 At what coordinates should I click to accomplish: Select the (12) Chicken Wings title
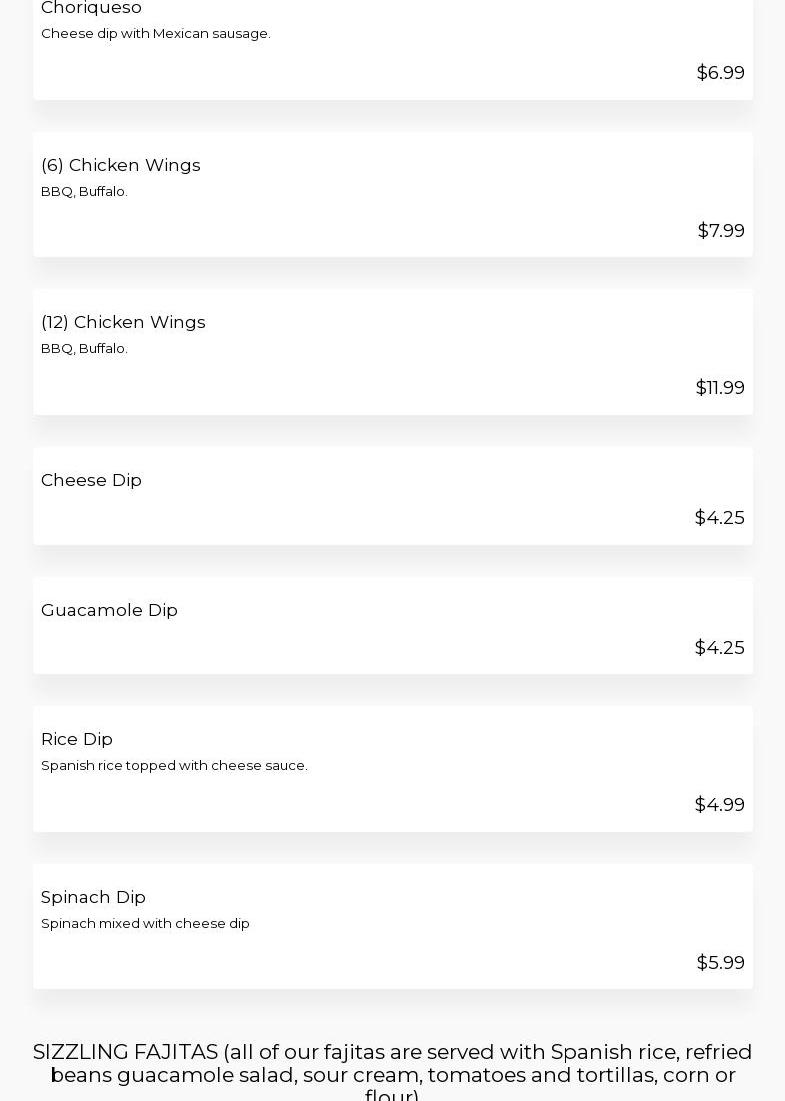123,322
